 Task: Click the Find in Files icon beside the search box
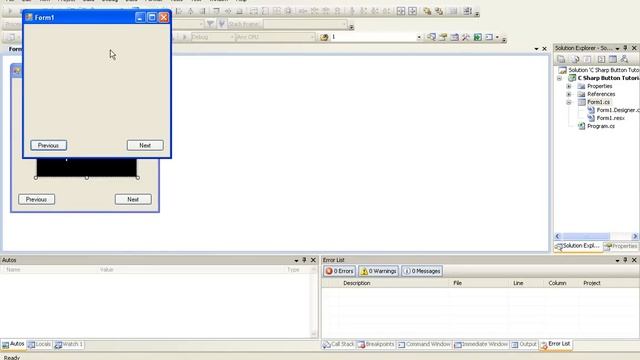(x=324, y=37)
